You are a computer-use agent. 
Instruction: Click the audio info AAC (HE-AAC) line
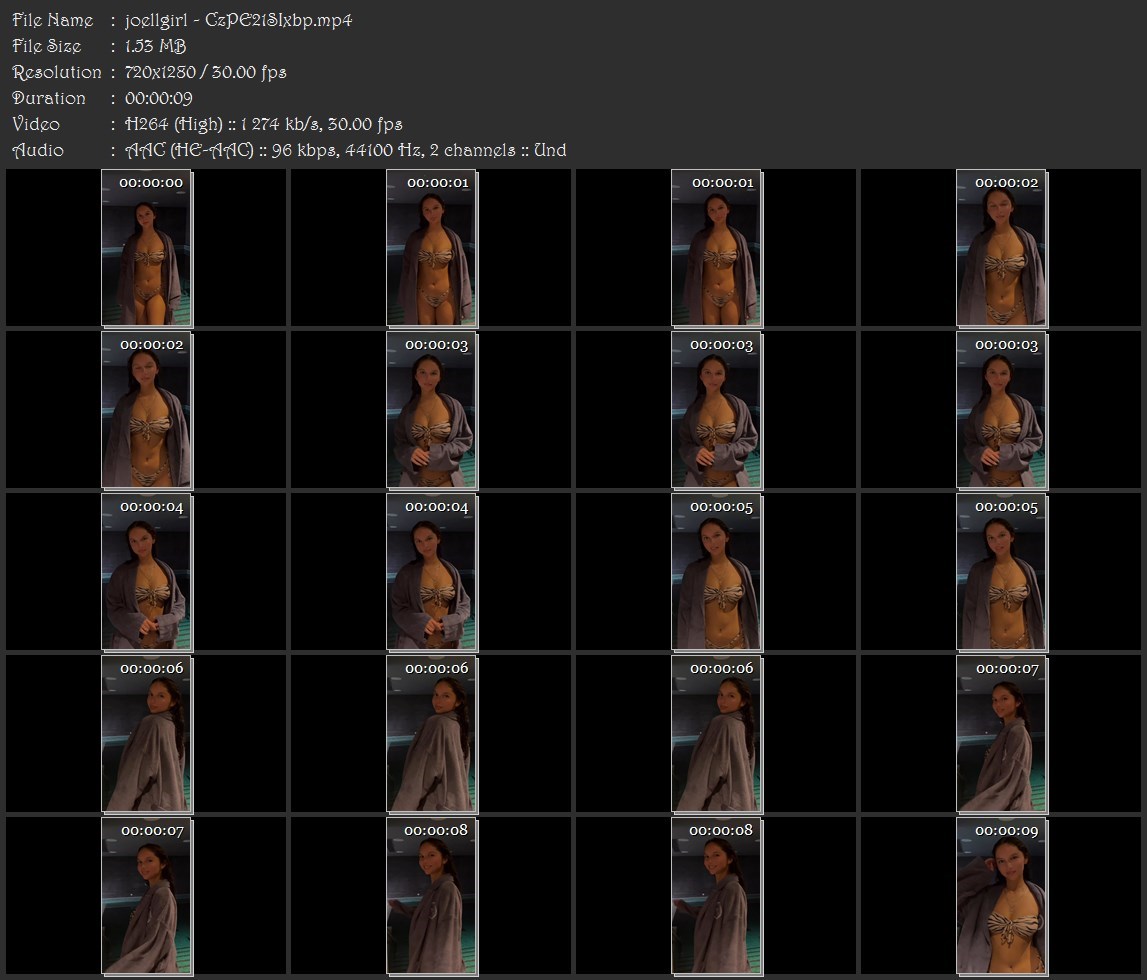pos(345,151)
